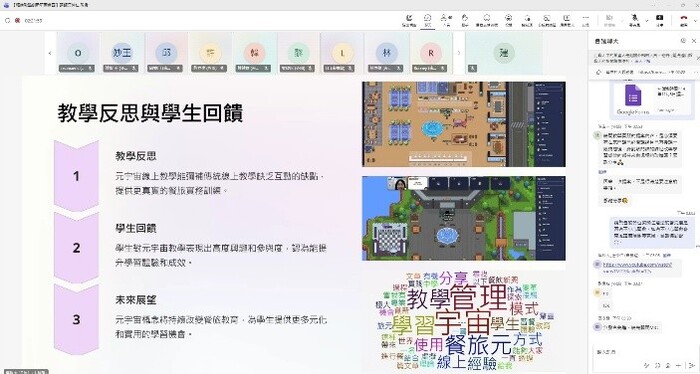Open the Chat panel toolbar button
The width and height of the screenshot is (700, 374).
click(x=427, y=20)
